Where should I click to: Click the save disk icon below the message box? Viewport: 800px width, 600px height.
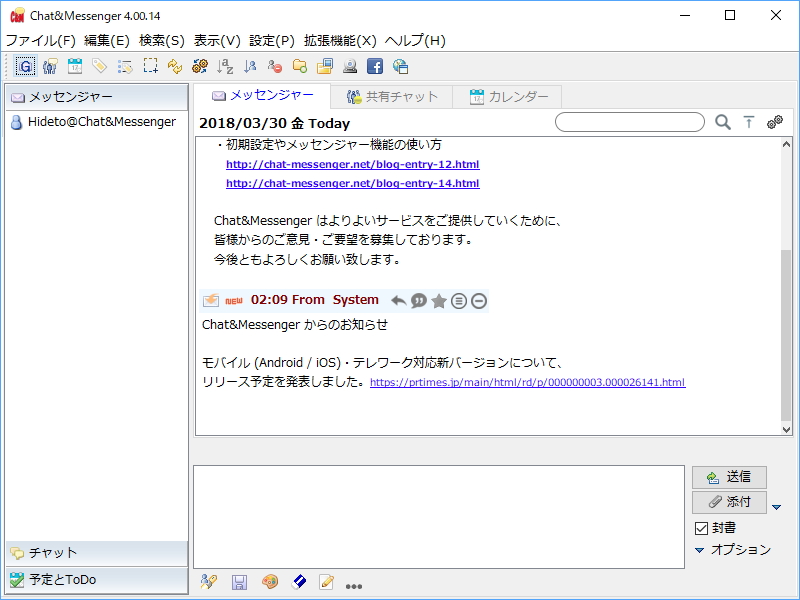point(239,583)
